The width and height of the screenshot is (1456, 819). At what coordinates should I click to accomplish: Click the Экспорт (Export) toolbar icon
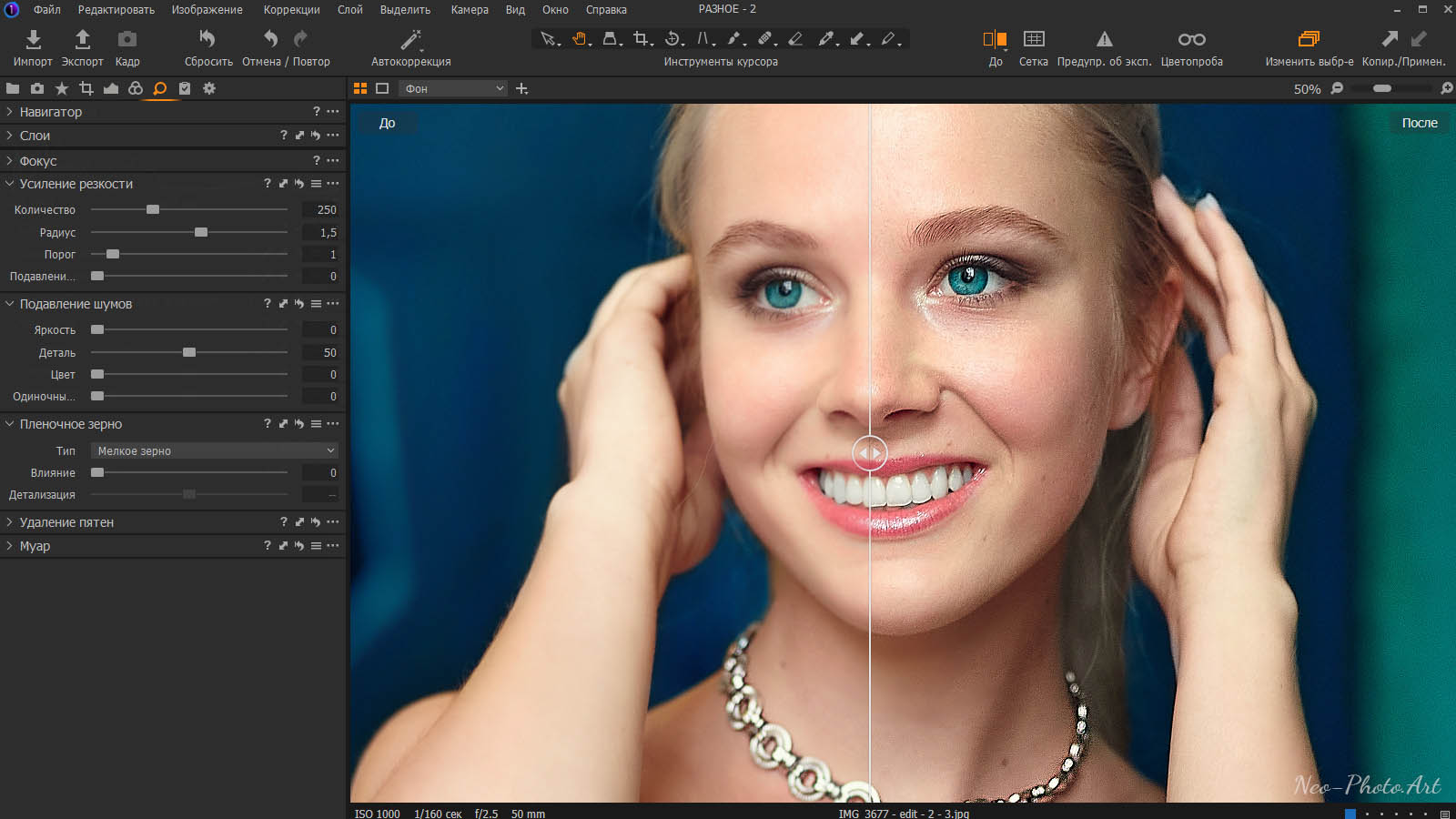[82, 39]
